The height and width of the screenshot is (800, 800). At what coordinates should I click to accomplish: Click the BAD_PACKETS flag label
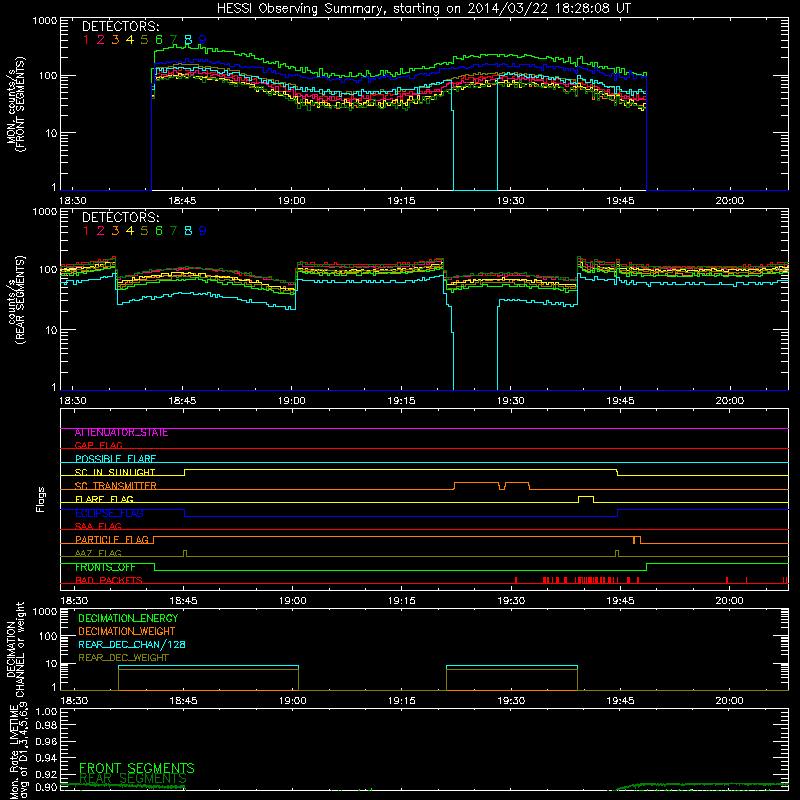(109, 581)
